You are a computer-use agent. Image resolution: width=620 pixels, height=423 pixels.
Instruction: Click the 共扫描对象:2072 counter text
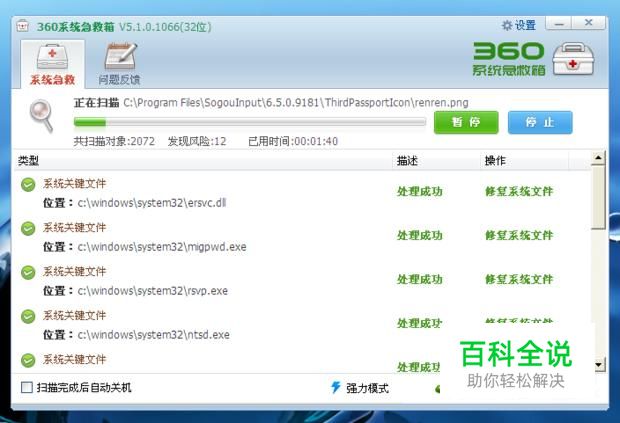114,141
